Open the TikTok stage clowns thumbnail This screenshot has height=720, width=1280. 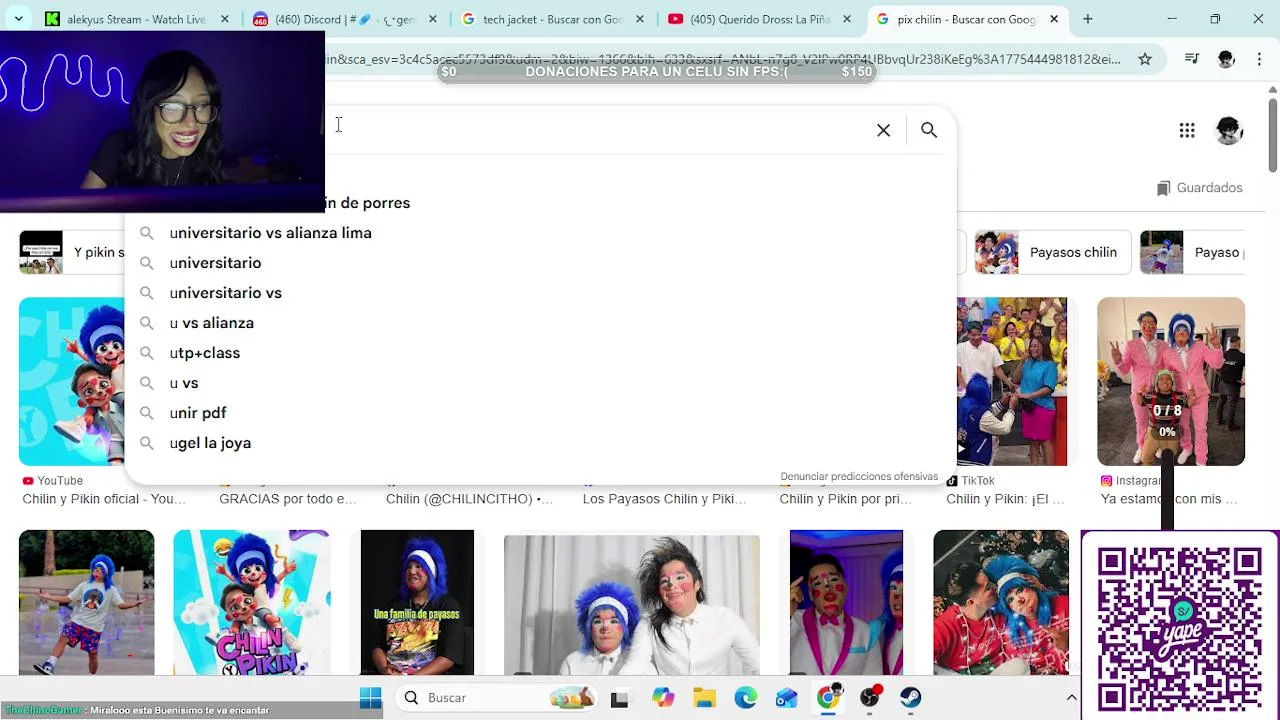(x=1012, y=381)
